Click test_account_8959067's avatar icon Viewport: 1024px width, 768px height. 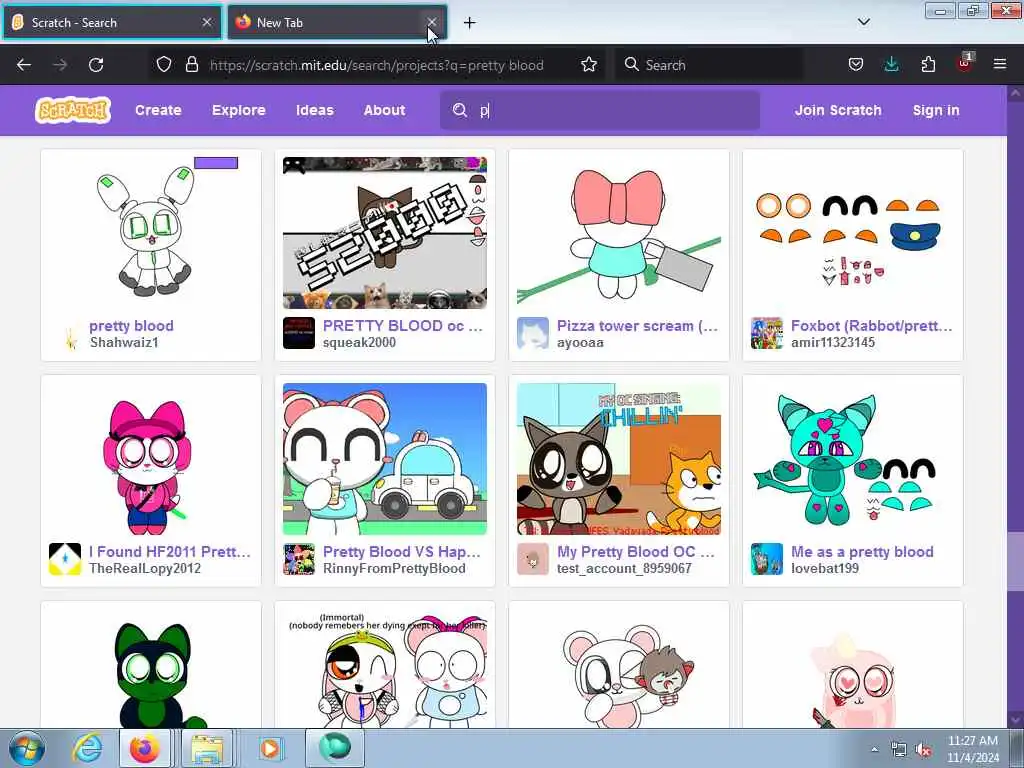click(x=533, y=559)
